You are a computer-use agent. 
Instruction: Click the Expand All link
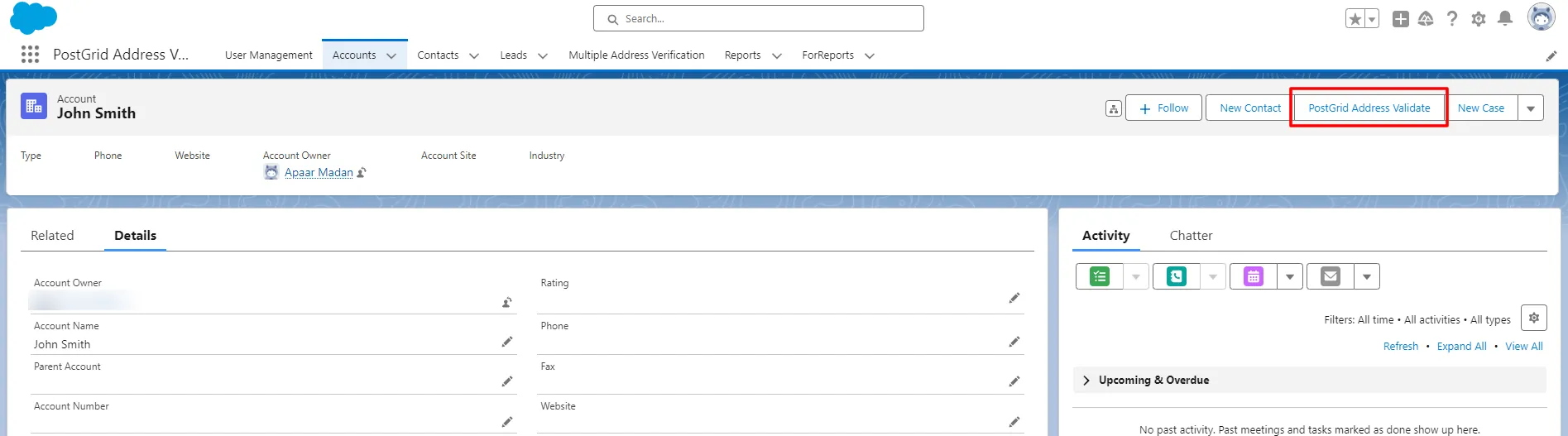tap(1461, 347)
